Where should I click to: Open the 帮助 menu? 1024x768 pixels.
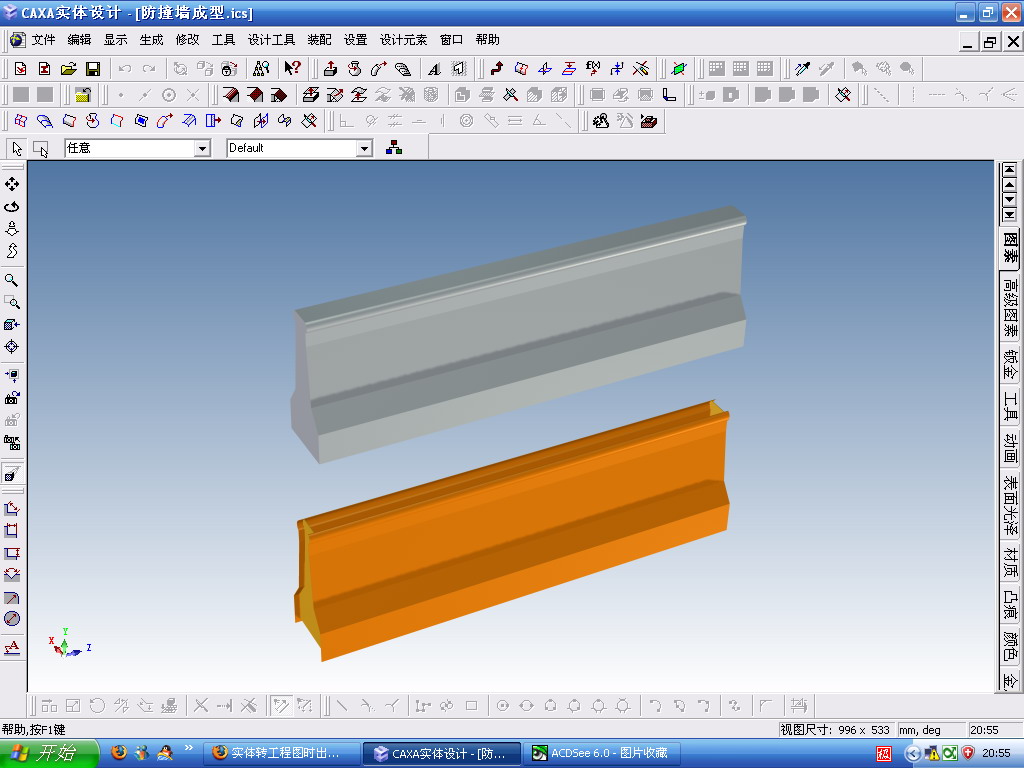487,40
